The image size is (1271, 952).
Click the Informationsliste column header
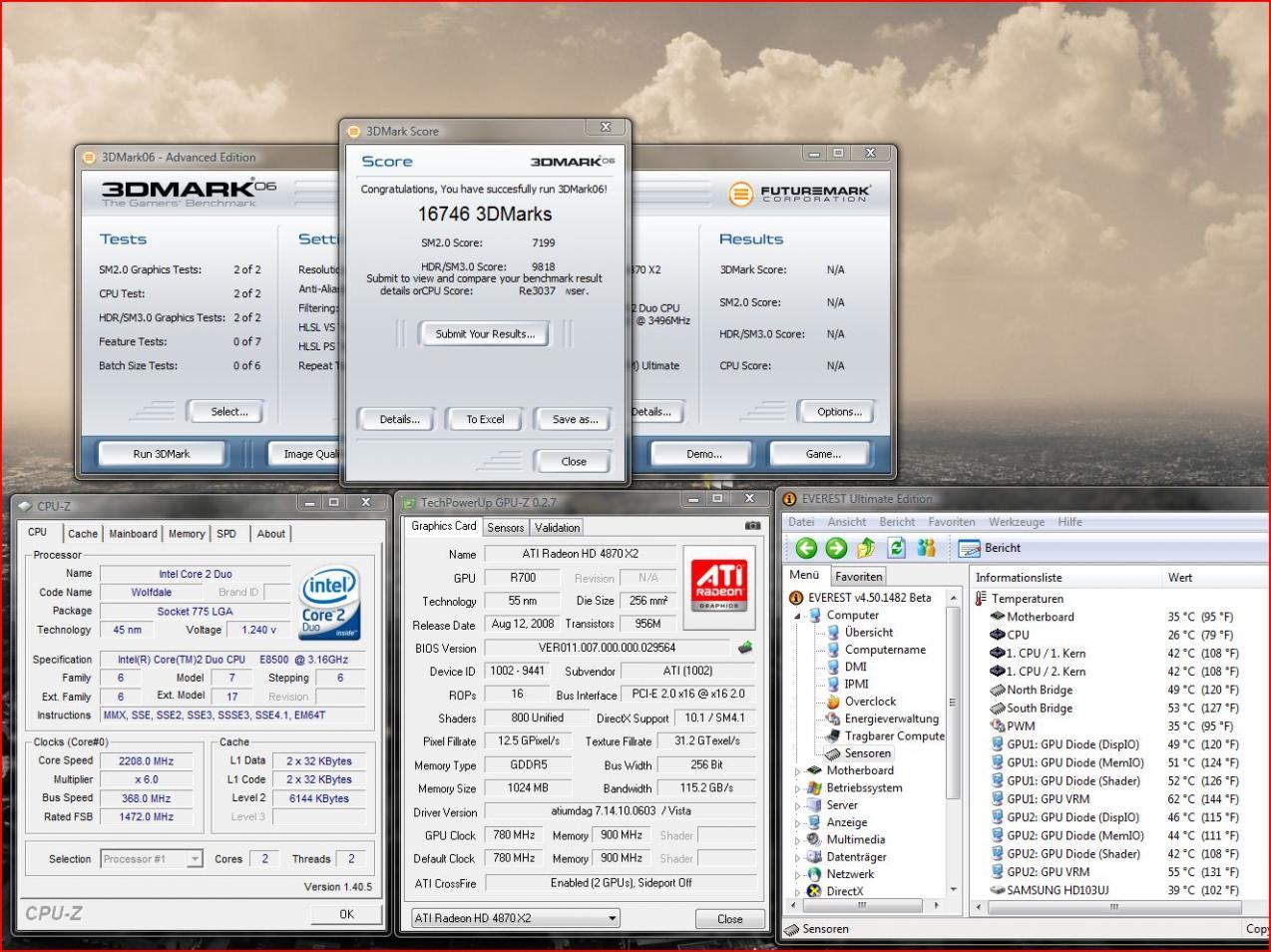[x=1065, y=578]
